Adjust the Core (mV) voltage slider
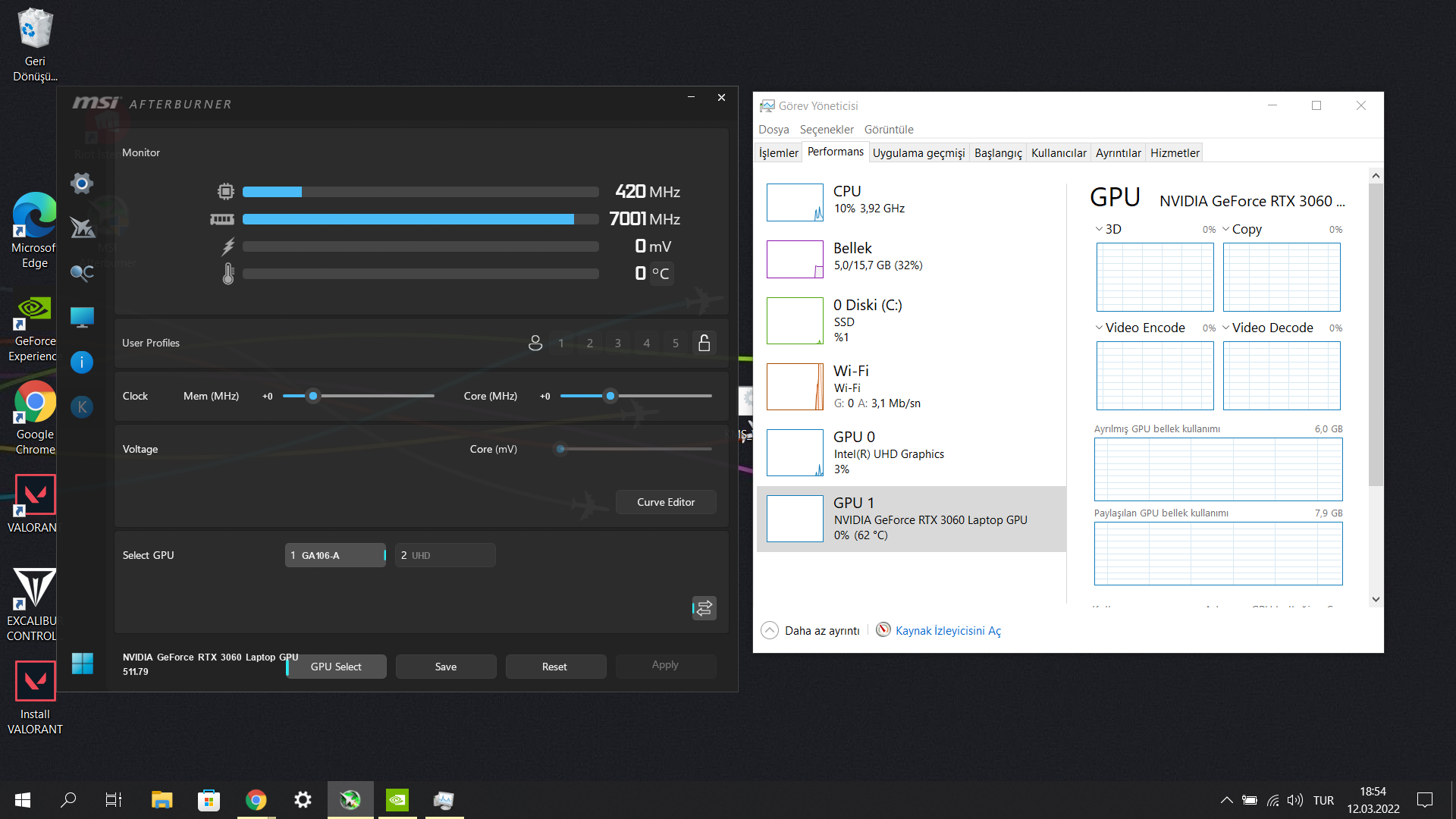The width and height of the screenshot is (1456, 819). point(560,449)
